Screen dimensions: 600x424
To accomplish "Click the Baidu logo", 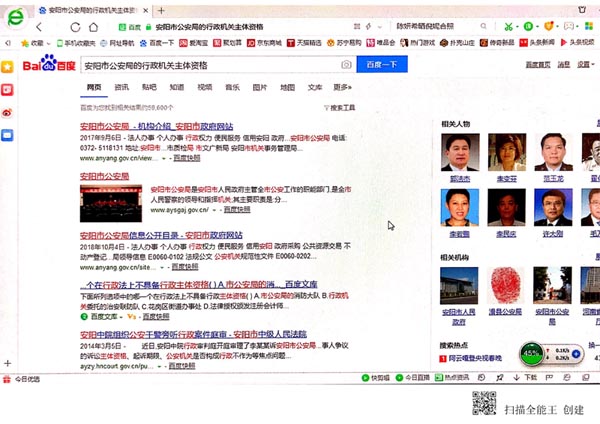I will pos(47,66).
